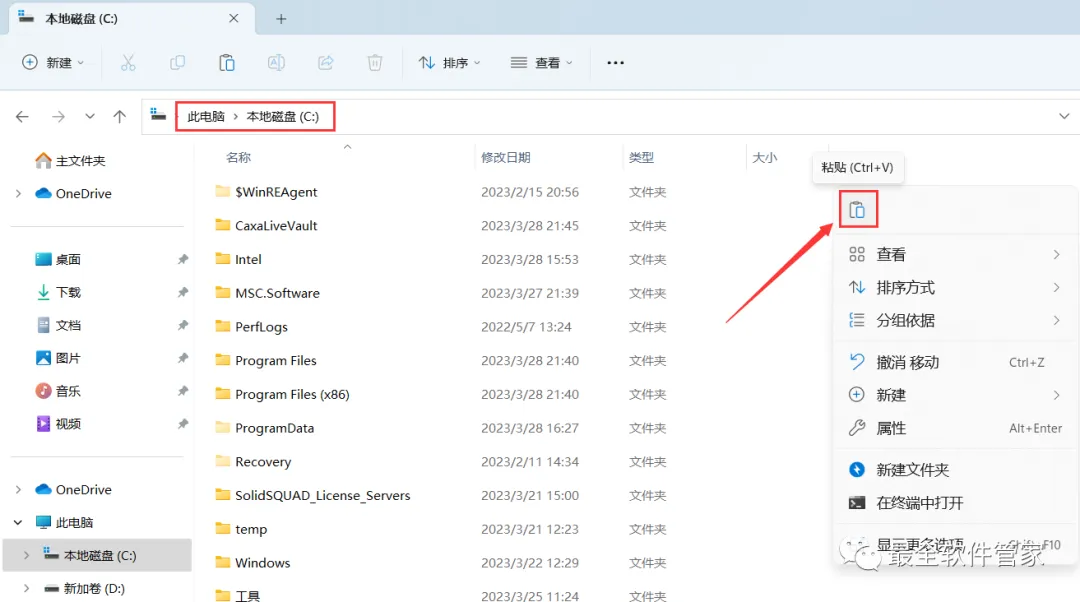Select 新建文件夹 in context menu
Viewport: 1080px width, 602px height.
955,470
